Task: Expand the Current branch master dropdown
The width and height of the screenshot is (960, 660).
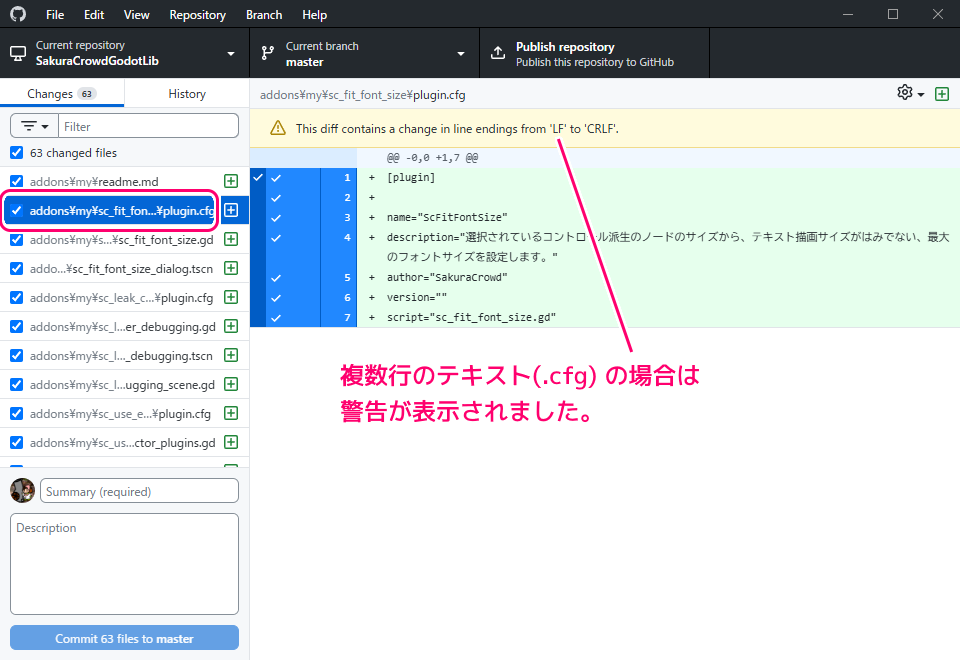Action: coord(364,54)
